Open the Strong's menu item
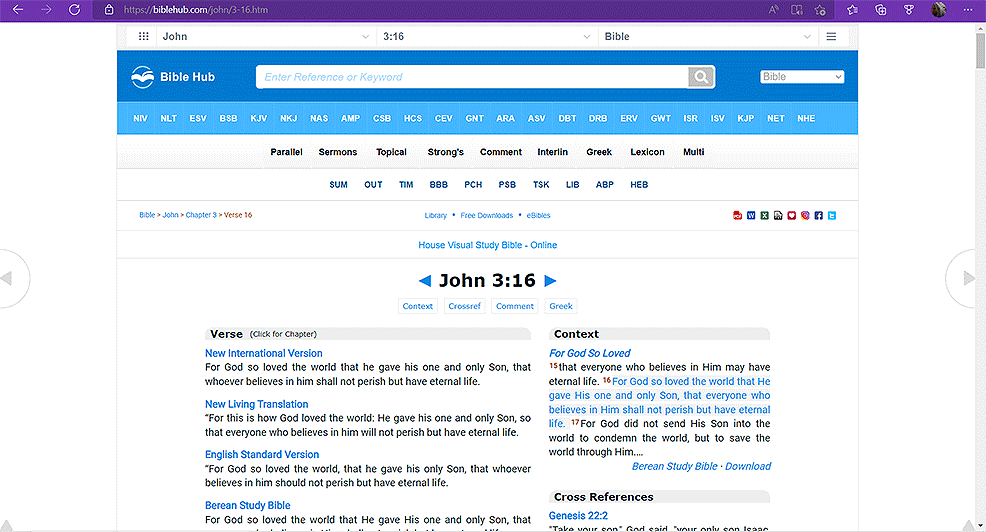 click(445, 152)
